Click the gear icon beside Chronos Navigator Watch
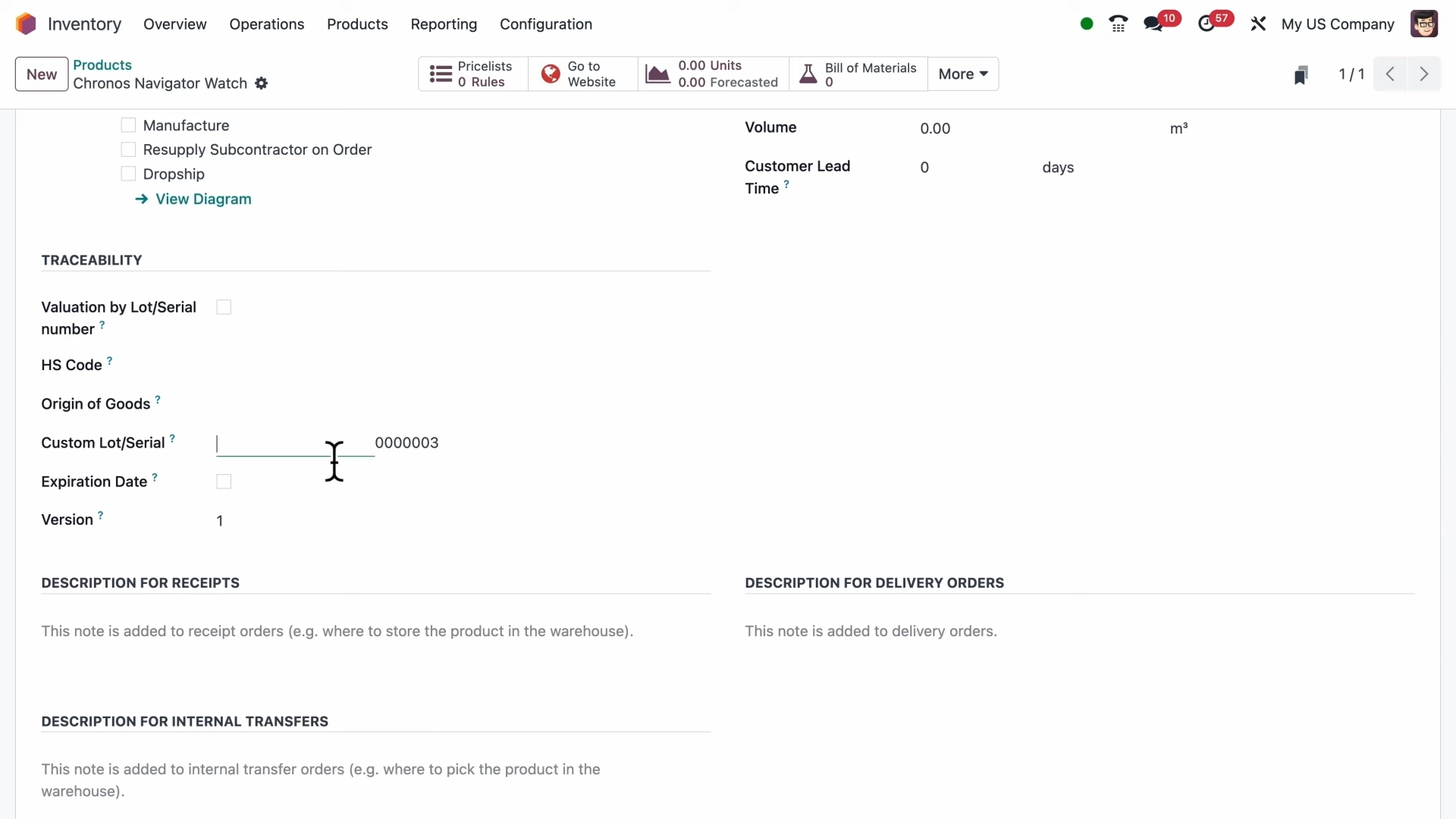 (262, 83)
